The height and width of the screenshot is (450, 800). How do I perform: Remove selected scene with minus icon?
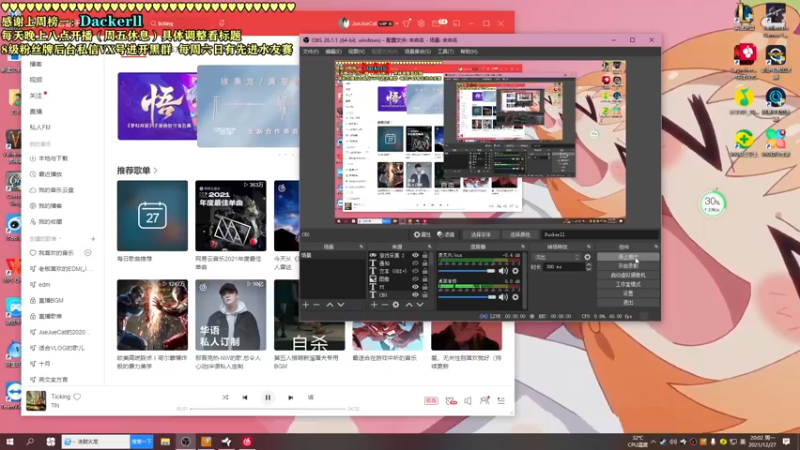pos(317,305)
